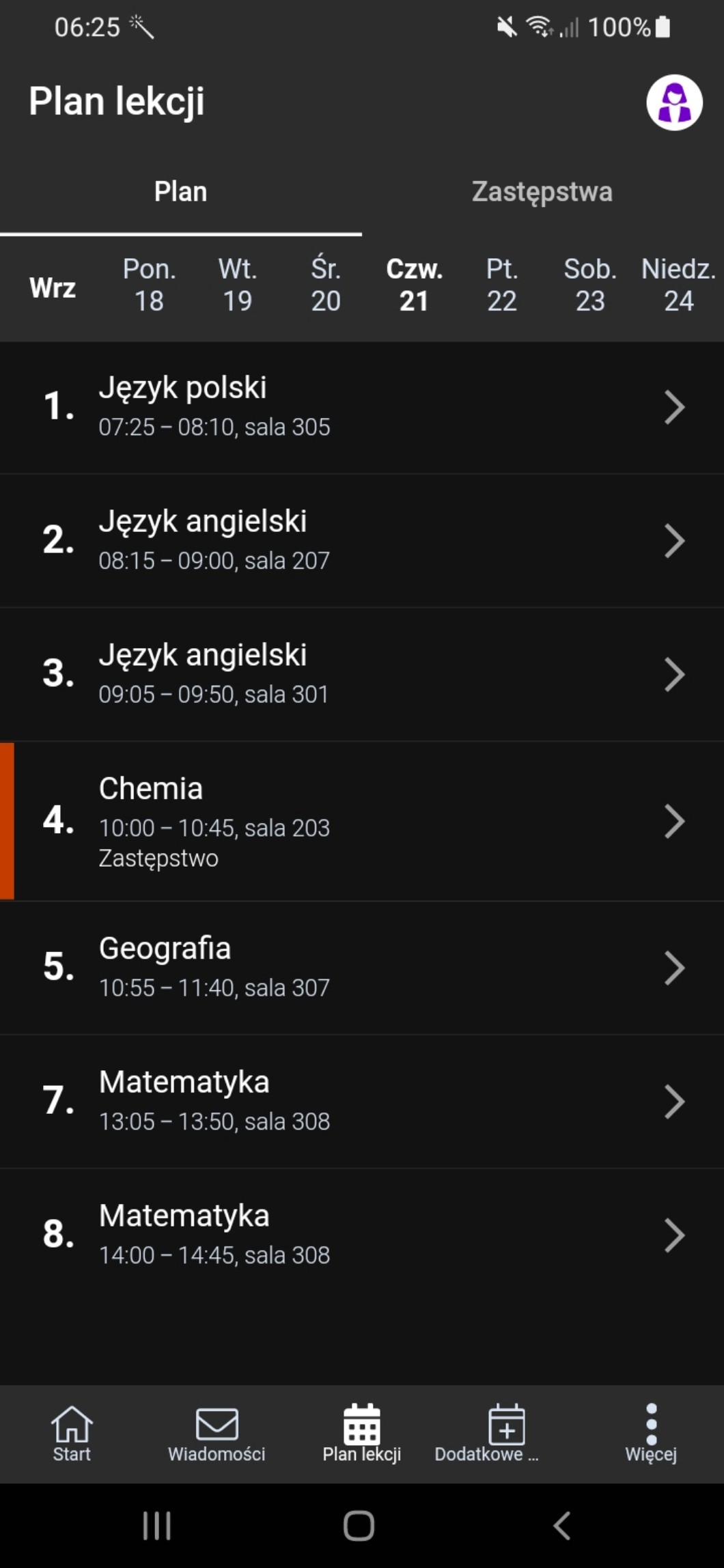Choose Wednesday 20 in week bar
The width and height of the screenshot is (724, 1568).
pos(326,285)
